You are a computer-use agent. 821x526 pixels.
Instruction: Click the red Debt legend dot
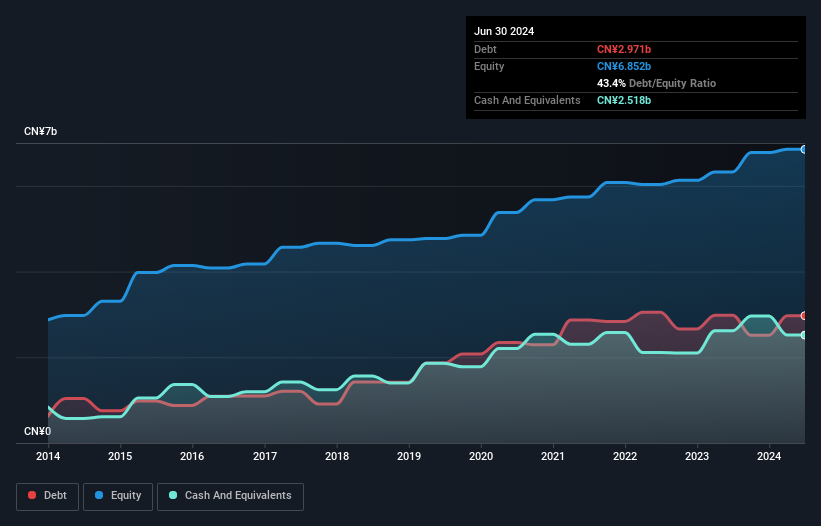pyautogui.click(x=32, y=495)
